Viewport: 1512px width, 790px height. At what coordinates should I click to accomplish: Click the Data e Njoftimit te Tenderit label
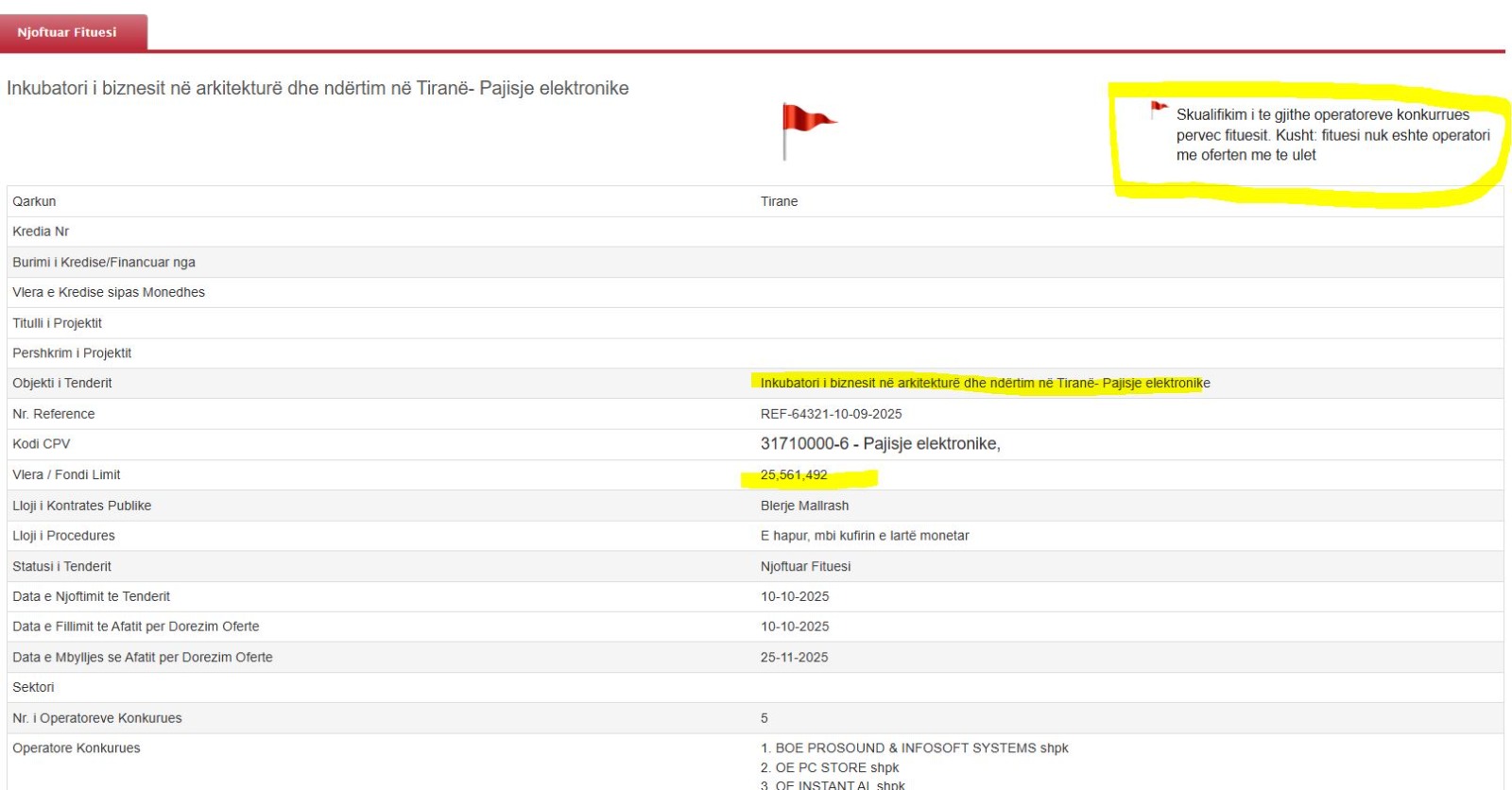click(92, 596)
